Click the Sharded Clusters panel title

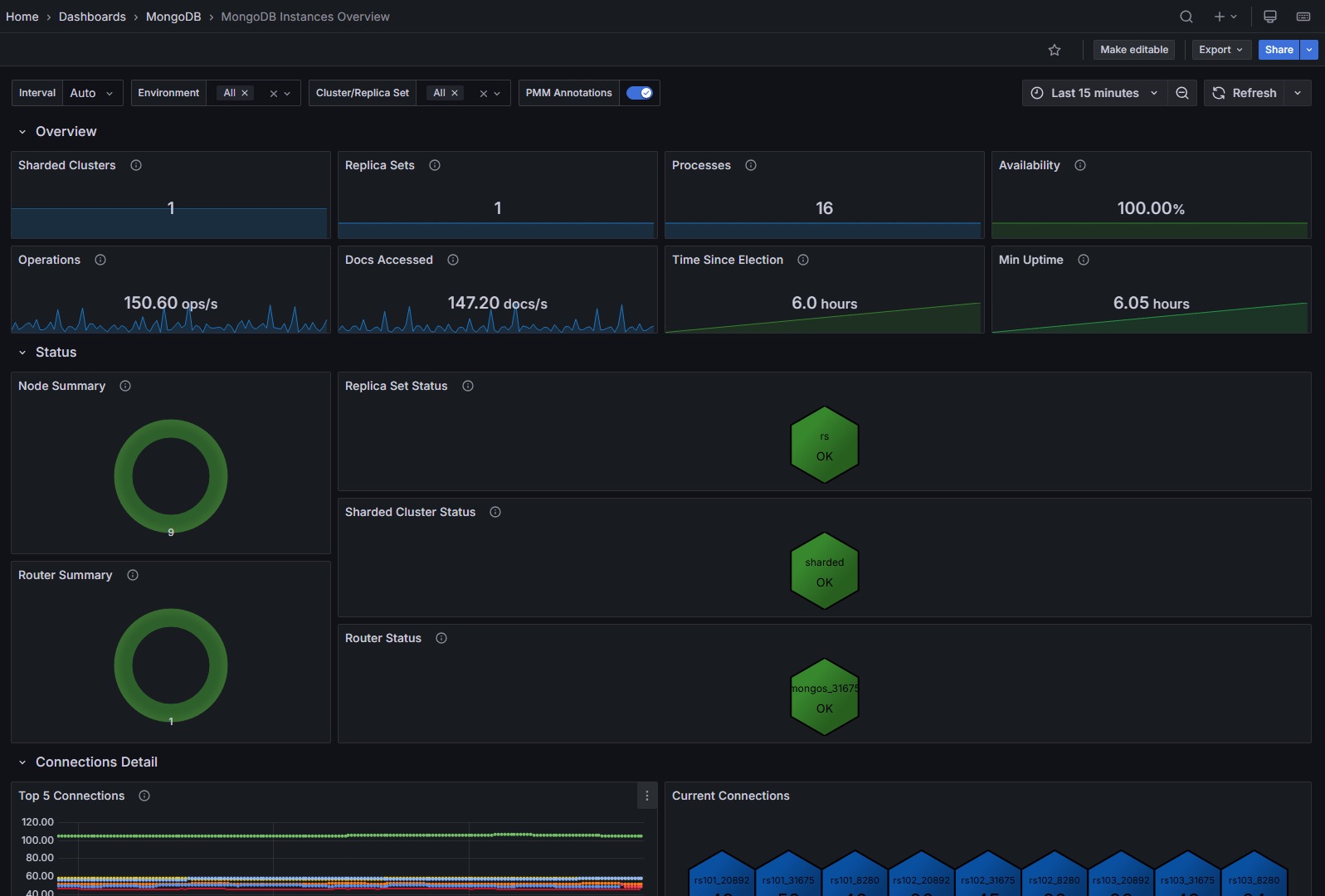[67, 165]
